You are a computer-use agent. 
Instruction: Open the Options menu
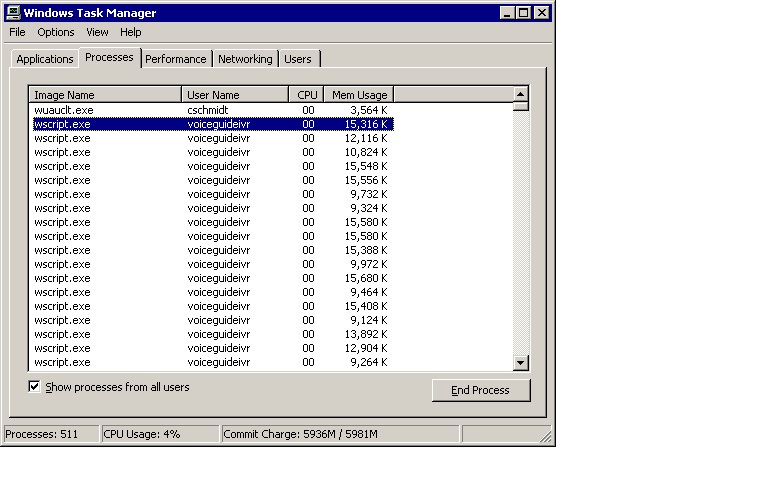click(x=56, y=32)
